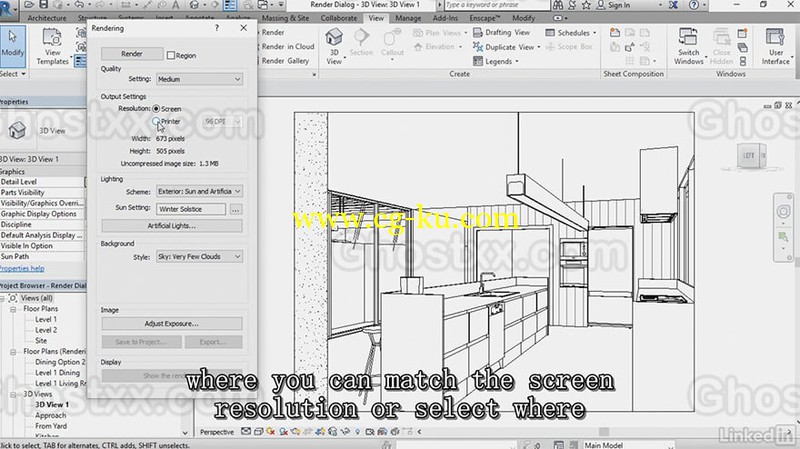The width and height of the screenshot is (800, 449).
Task: Switch to the Collaborate ribbon tab
Action: tap(339, 18)
